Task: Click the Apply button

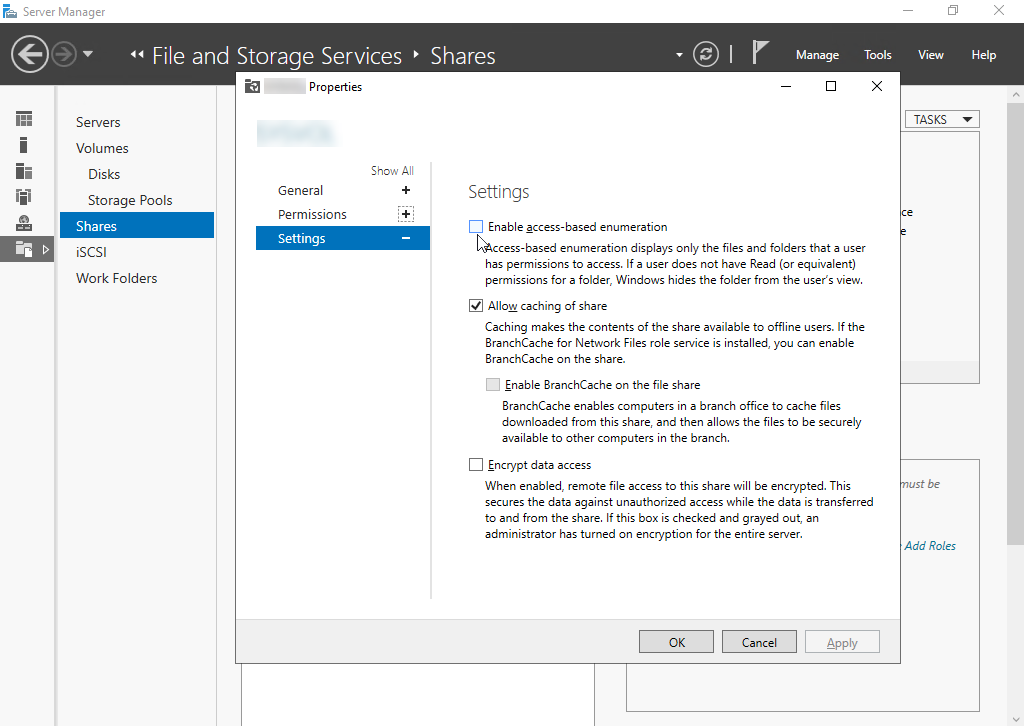Action: coord(842,642)
